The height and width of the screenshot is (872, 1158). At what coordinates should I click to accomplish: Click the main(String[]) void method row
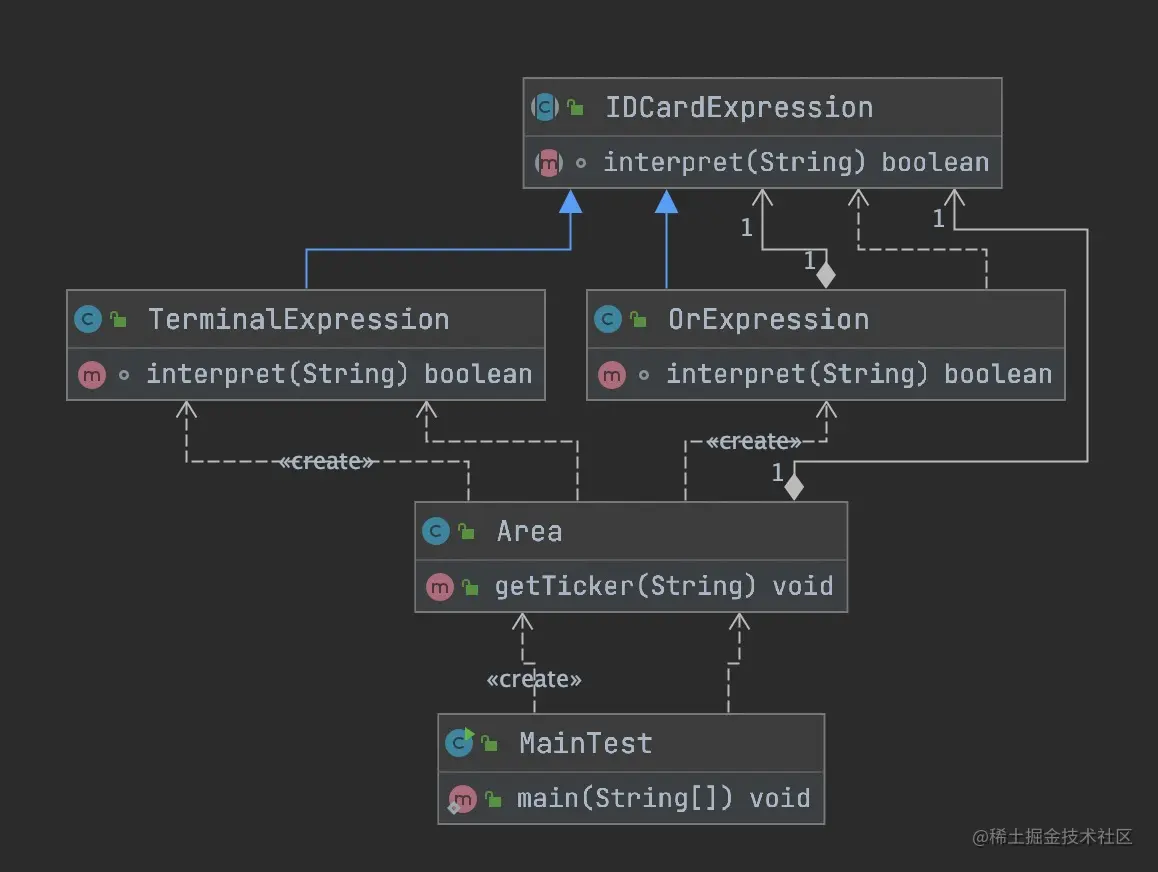[662, 798]
